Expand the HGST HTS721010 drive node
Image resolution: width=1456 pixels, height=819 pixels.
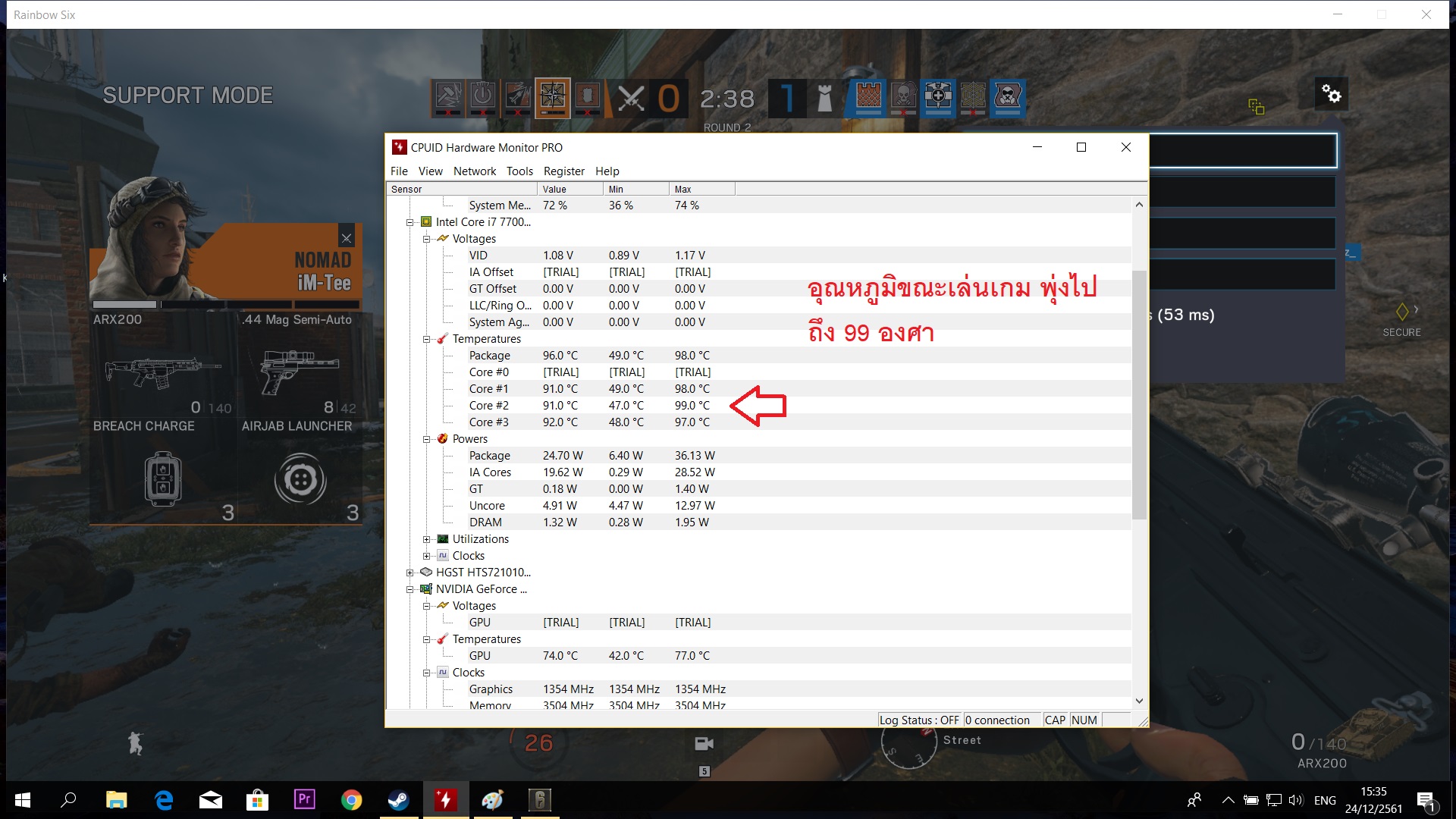tap(409, 573)
